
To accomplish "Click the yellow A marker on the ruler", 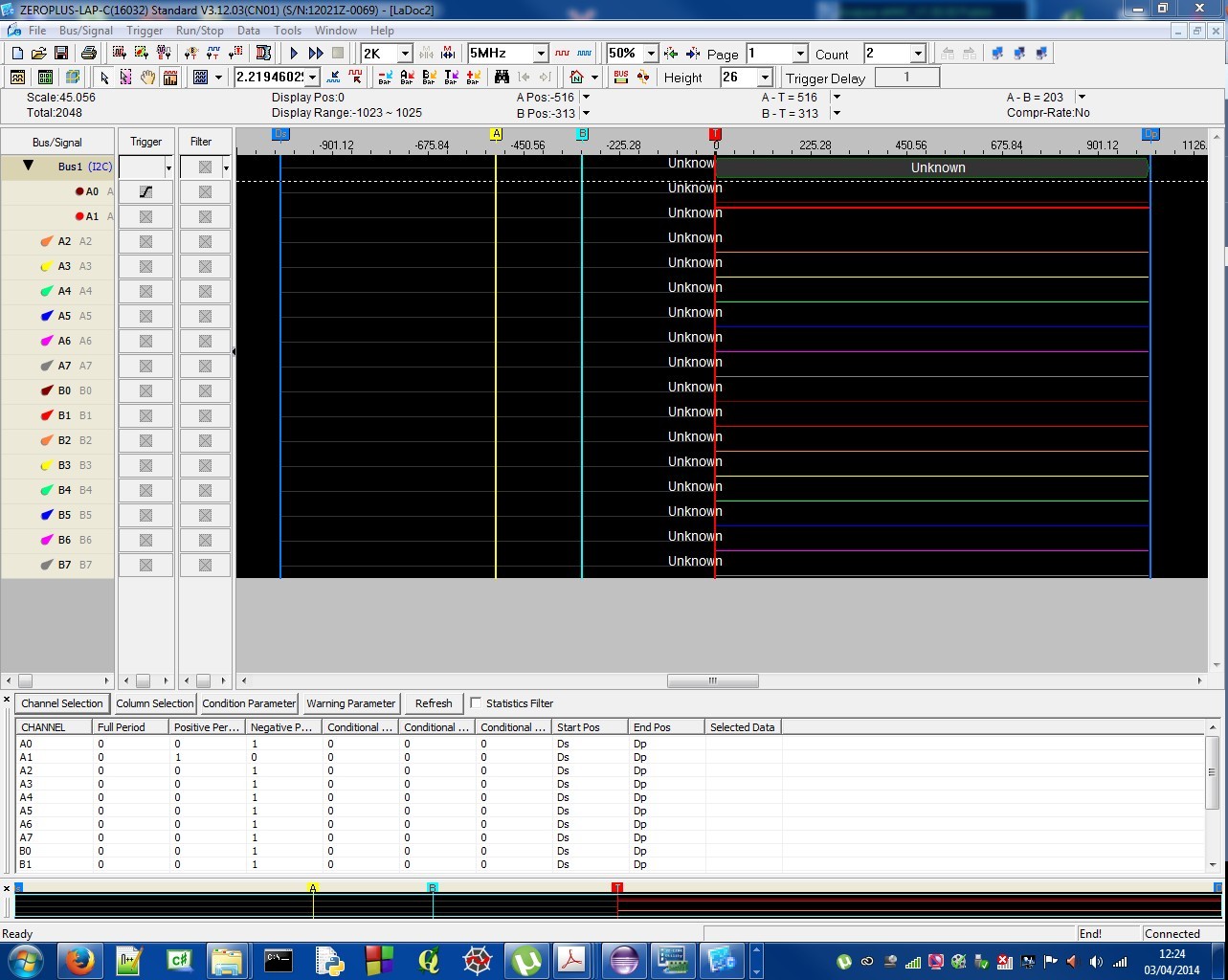I will [x=496, y=134].
